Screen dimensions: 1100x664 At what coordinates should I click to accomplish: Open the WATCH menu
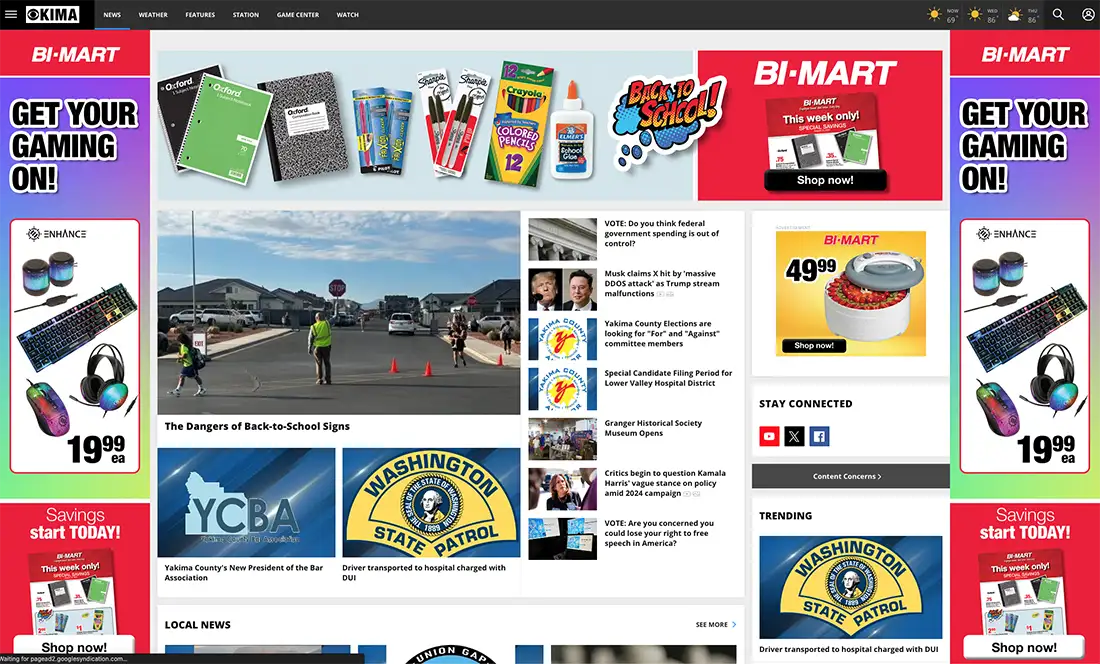(347, 15)
